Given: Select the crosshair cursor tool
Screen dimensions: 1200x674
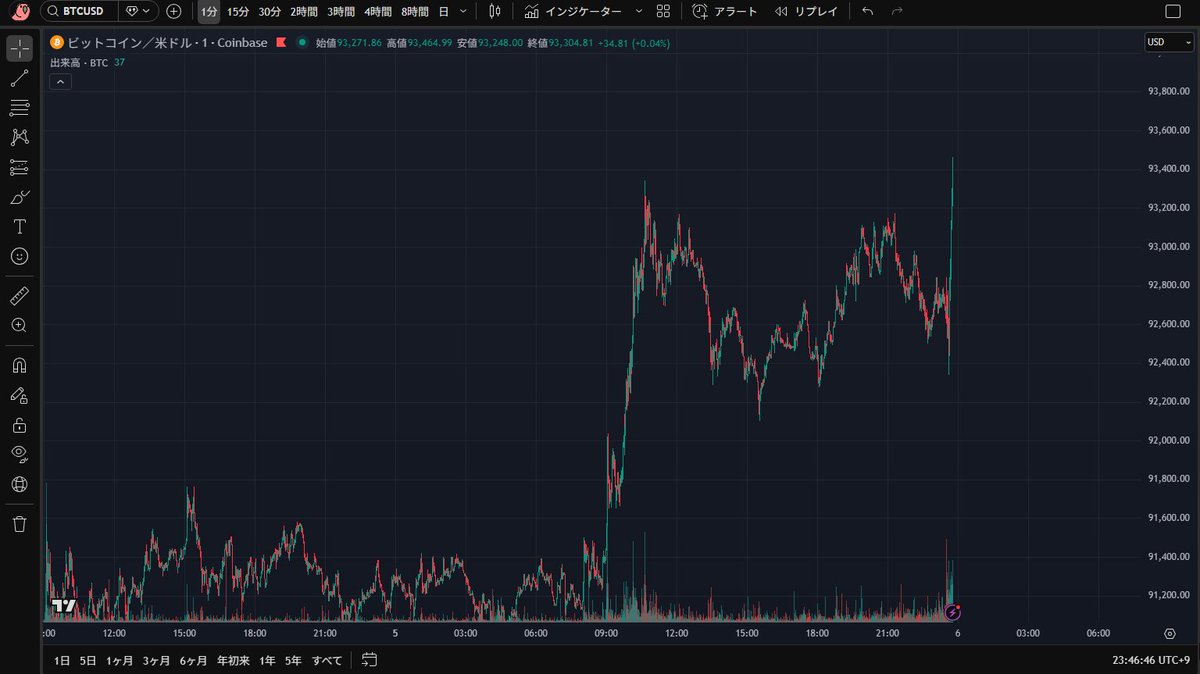Looking at the screenshot, I should tap(19, 49).
